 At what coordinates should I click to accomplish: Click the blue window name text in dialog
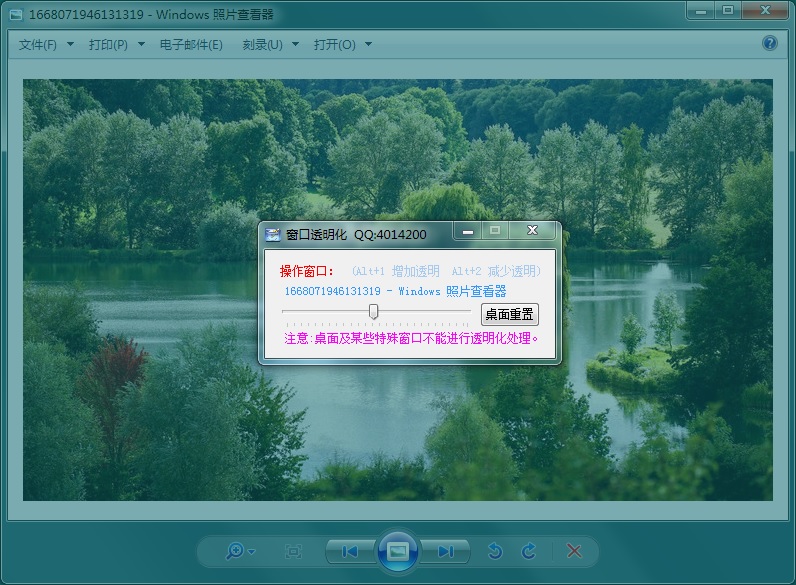tap(395, 291)
